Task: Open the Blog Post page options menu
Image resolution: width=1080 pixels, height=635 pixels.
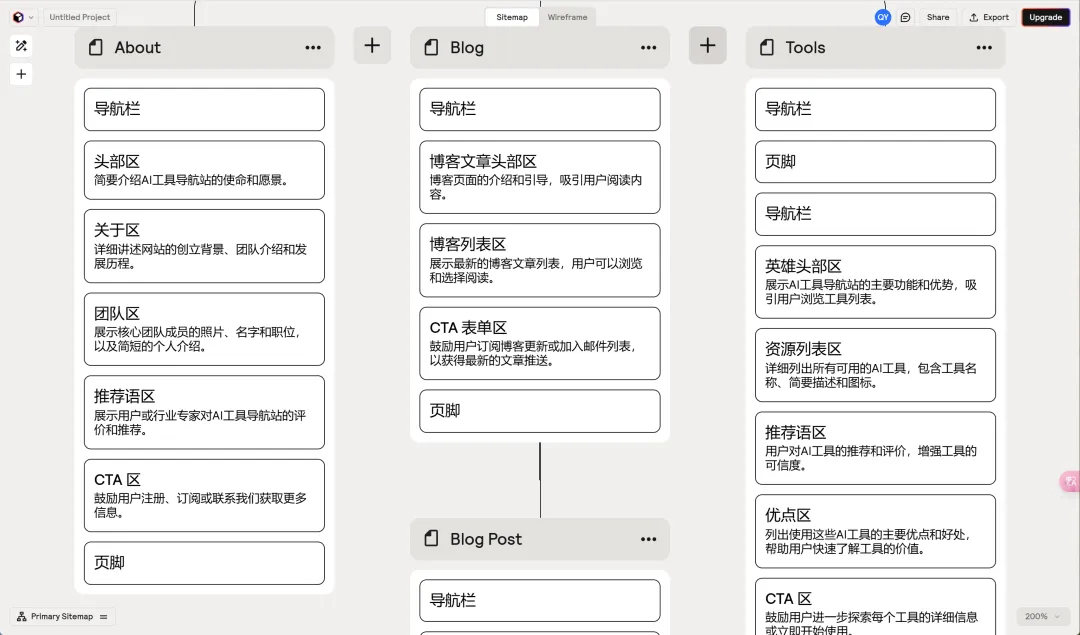Action: 648,539
